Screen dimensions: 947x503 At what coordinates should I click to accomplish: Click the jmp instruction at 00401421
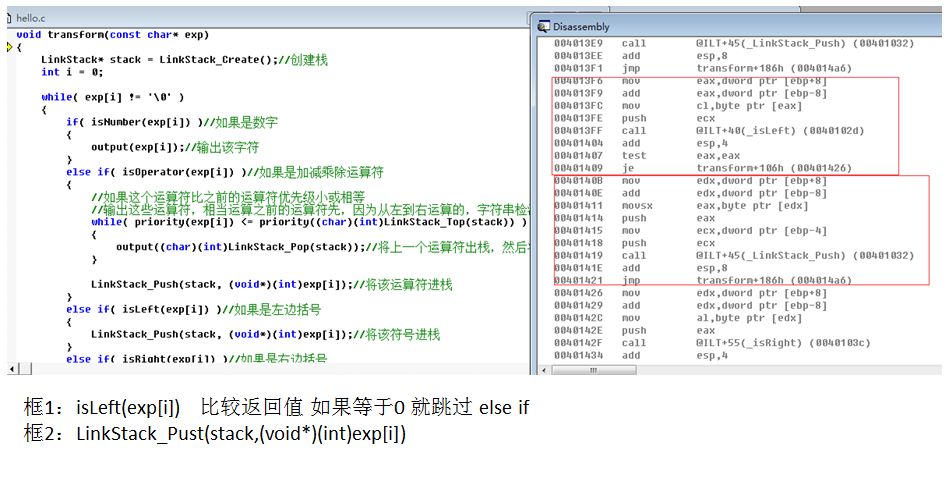pyautogui.click(x=703, y=280)
